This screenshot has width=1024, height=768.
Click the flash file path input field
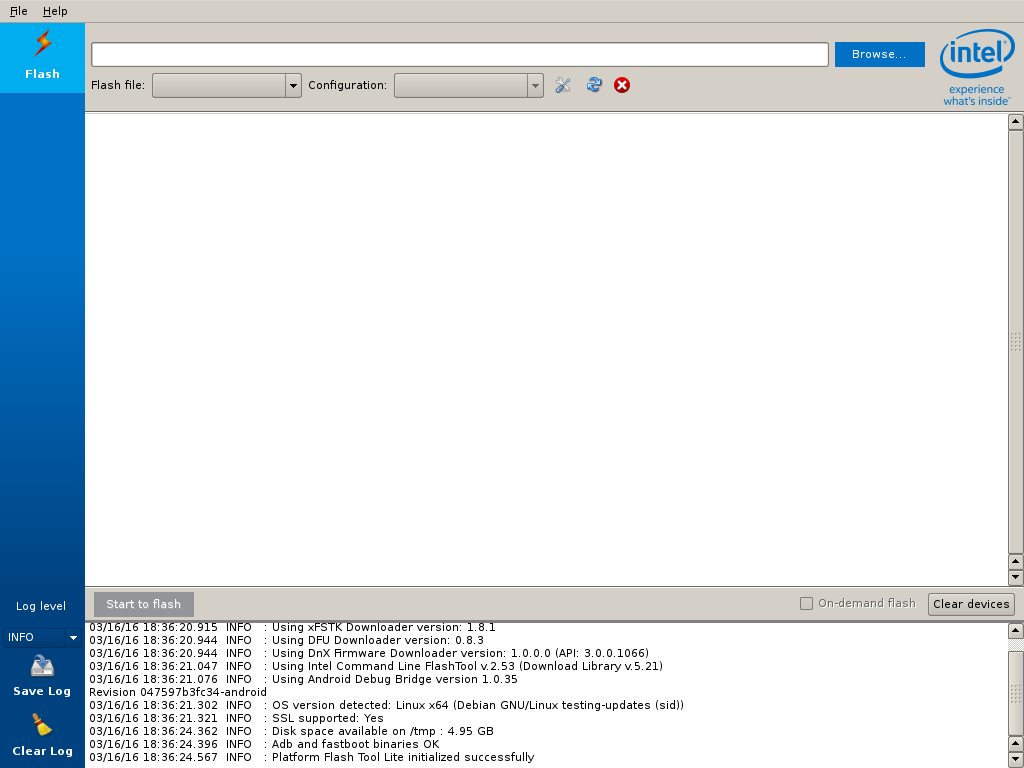click(458, 54)
